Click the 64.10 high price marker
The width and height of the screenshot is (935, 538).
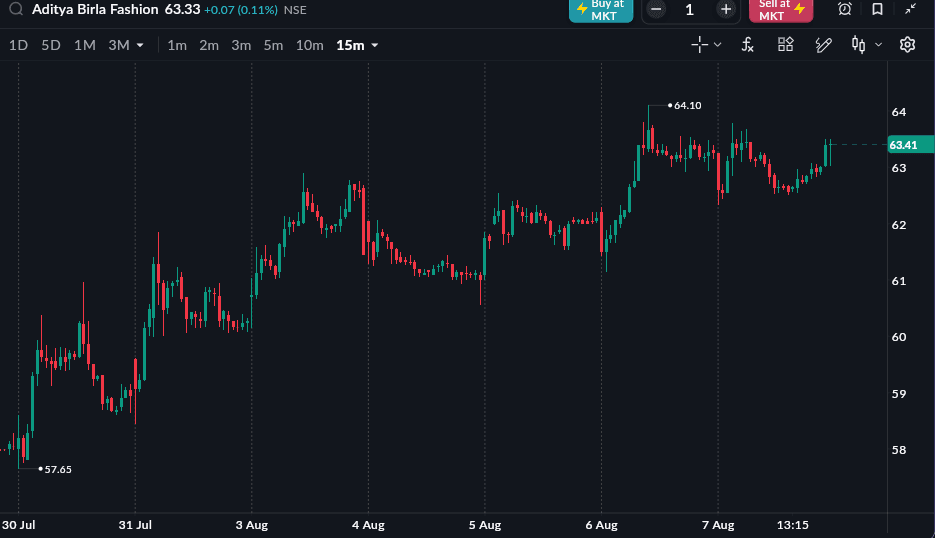pos(687,106)
